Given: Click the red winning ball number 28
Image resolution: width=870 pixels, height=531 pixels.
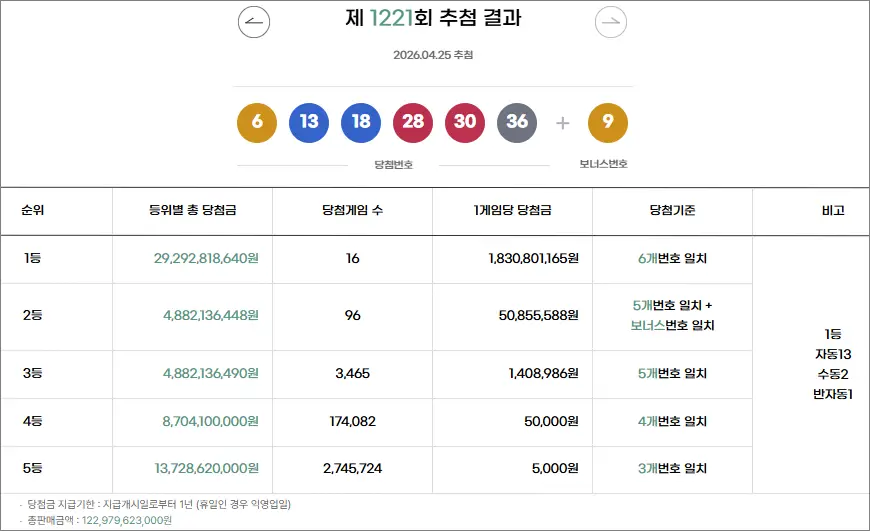Looking at the screenshot, I should click(413, 123).
